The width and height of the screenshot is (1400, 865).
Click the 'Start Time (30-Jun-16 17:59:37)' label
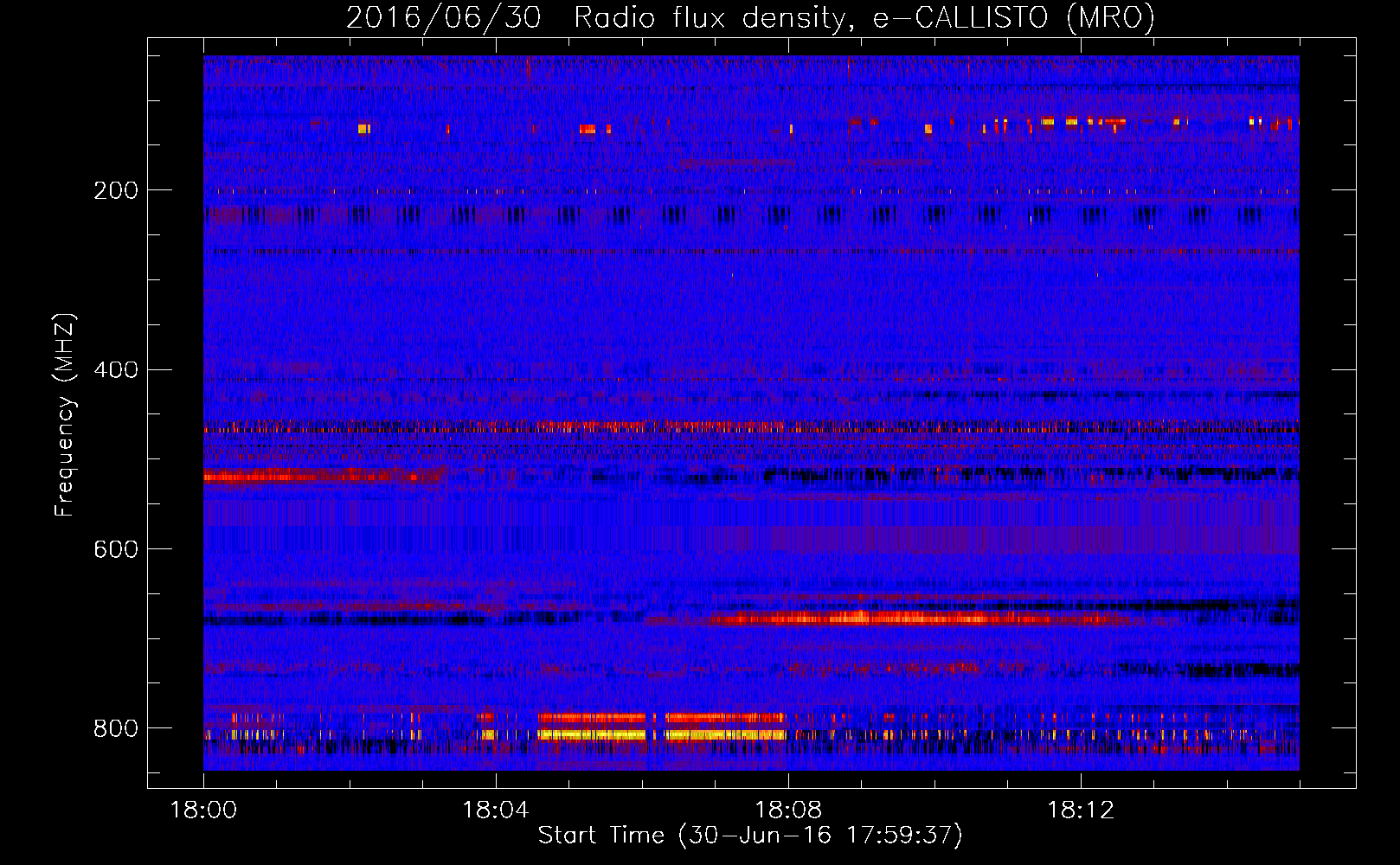[x=750, y=836]
